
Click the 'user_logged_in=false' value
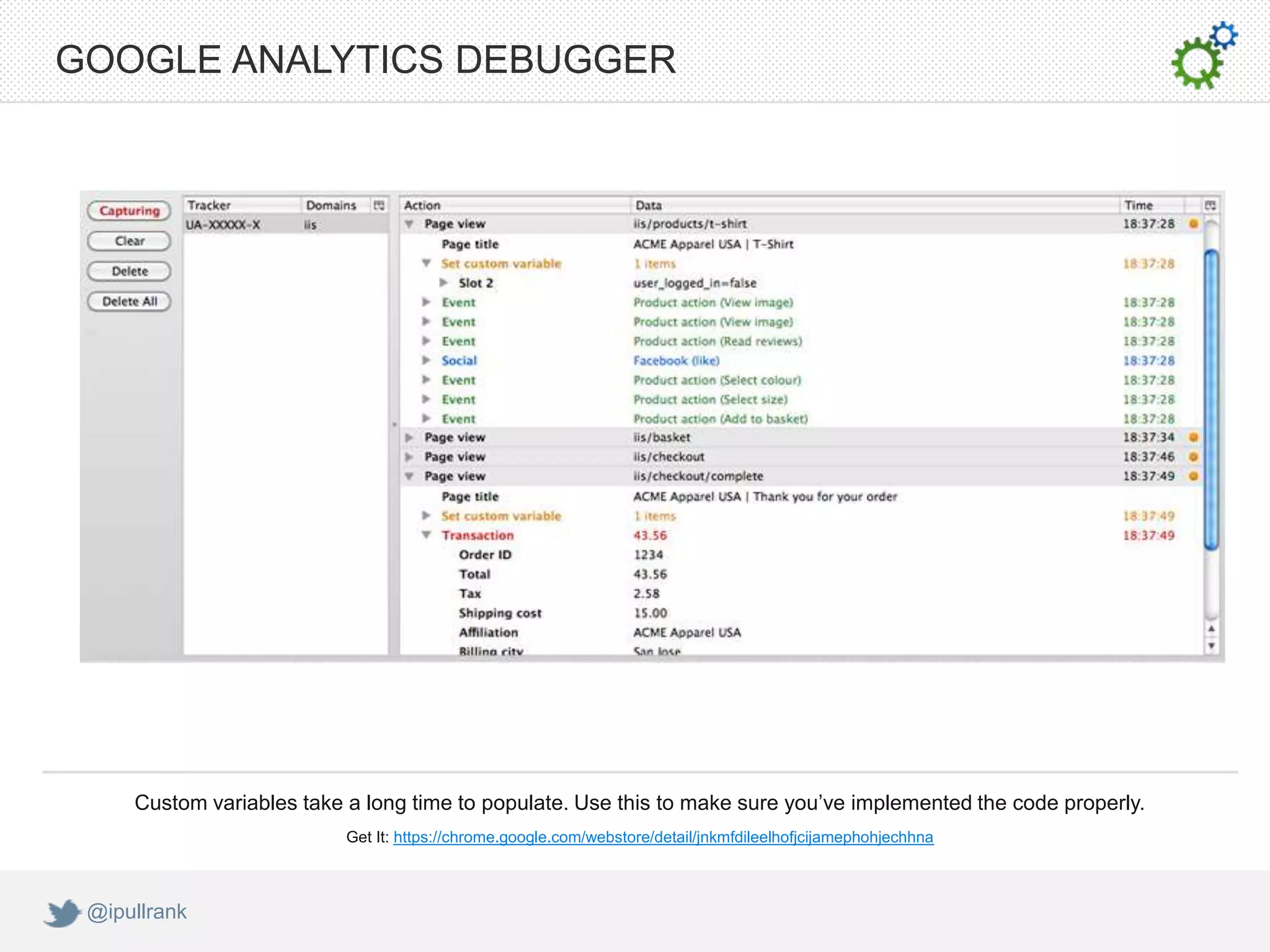(695, 283)
